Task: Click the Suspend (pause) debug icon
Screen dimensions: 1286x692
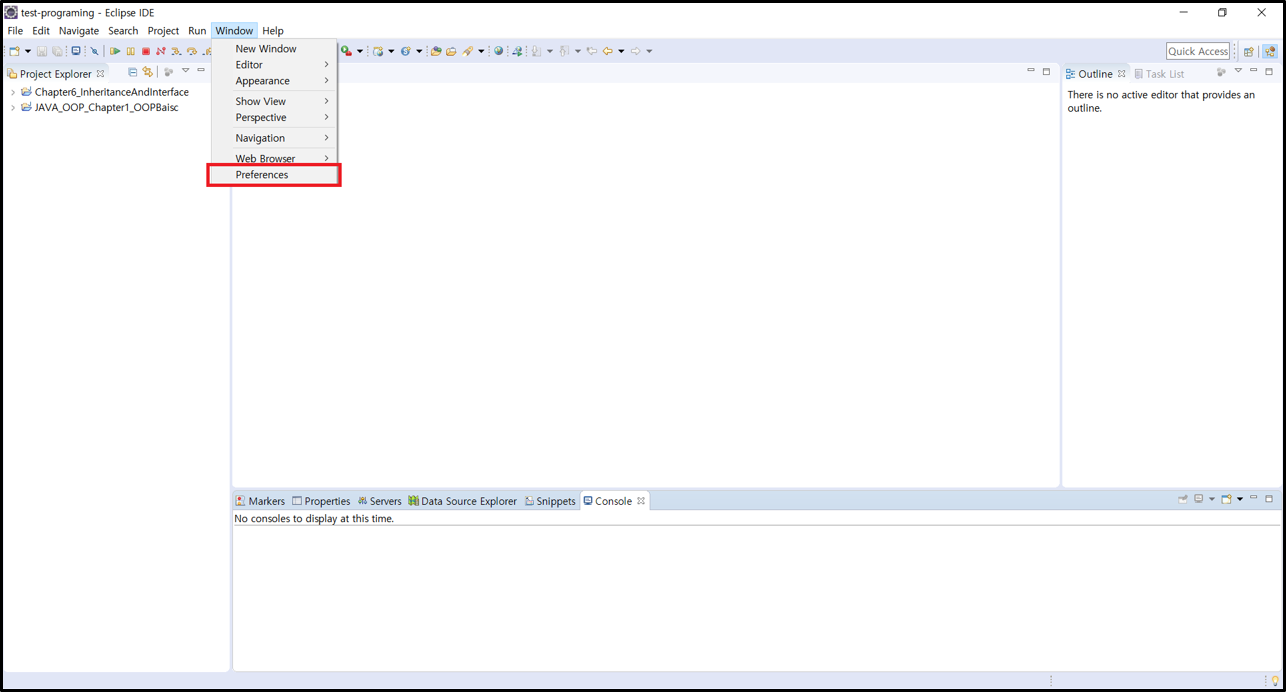Action: pos(130,51)
